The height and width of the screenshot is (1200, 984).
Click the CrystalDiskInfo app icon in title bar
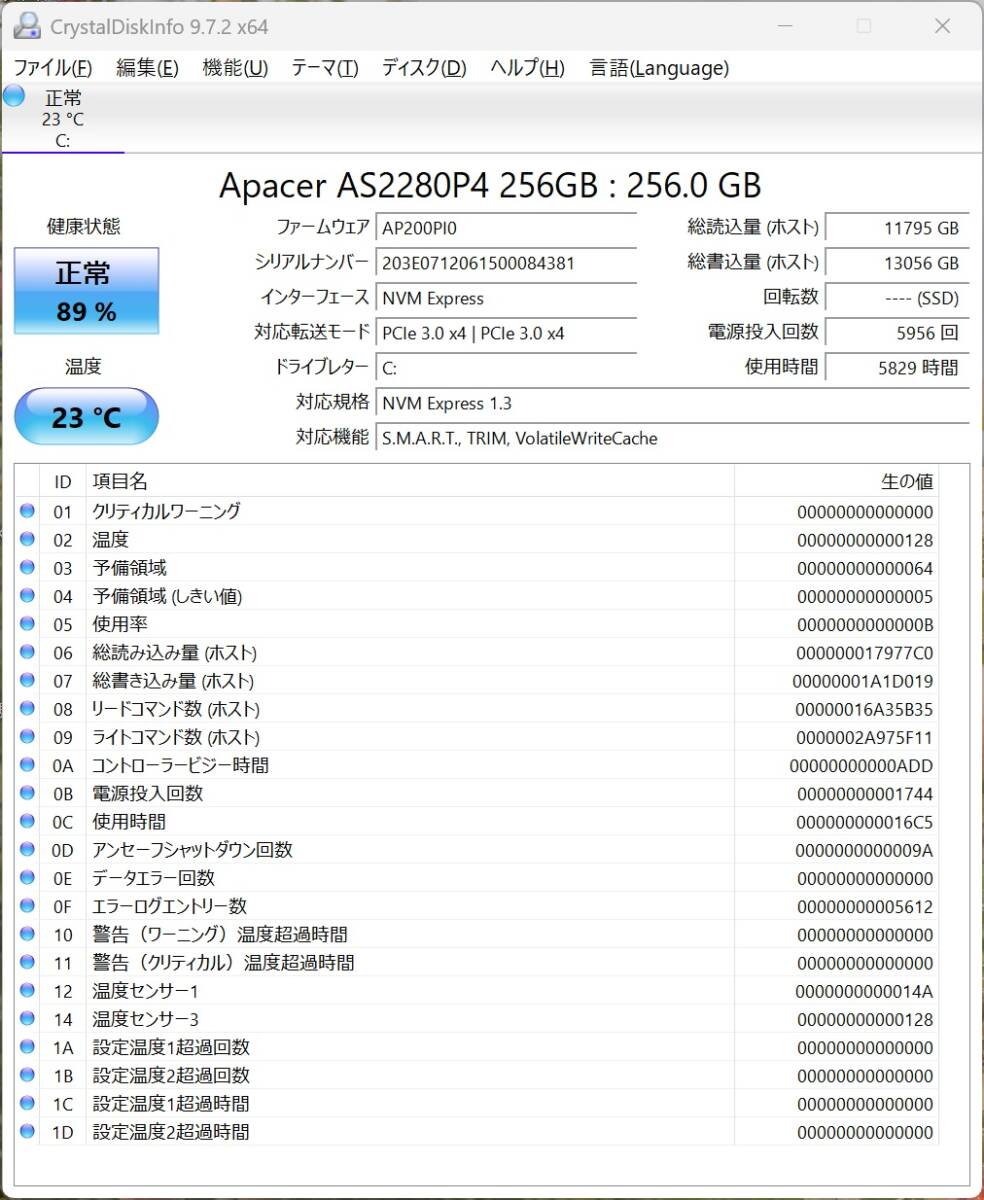pyautogui.click(x=27, y=26)
